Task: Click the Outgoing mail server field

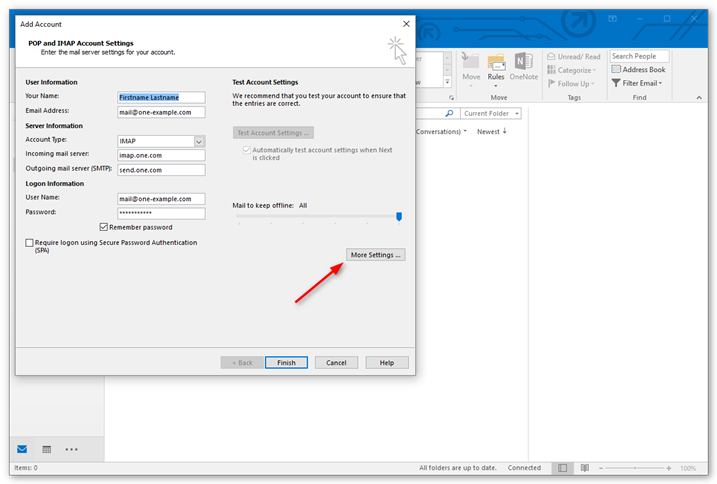Action: pos(161,170)
